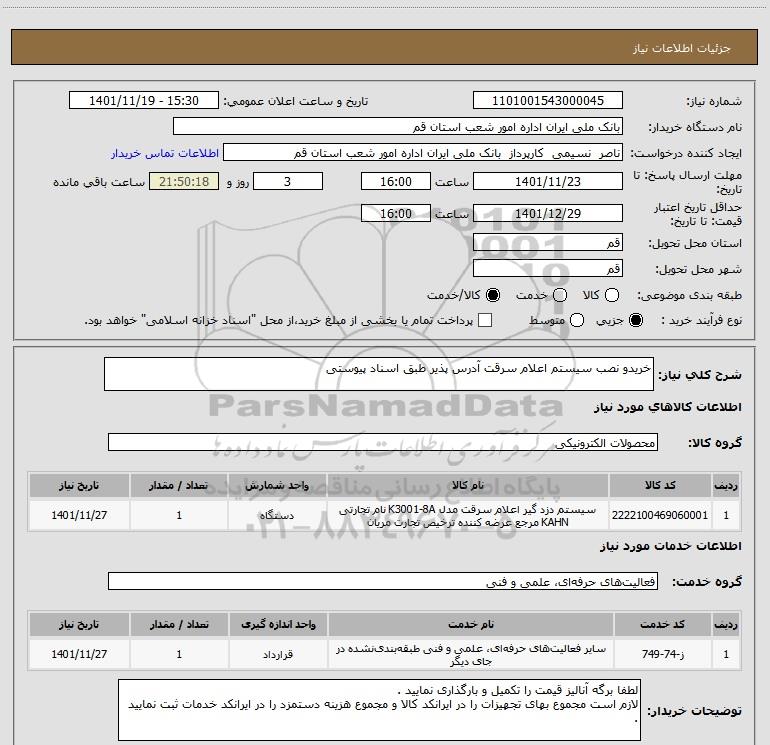Click the واحد اندازه گیری column header
Image resolution: width=770 pixels, height=745 pixels.
point(278,624)
